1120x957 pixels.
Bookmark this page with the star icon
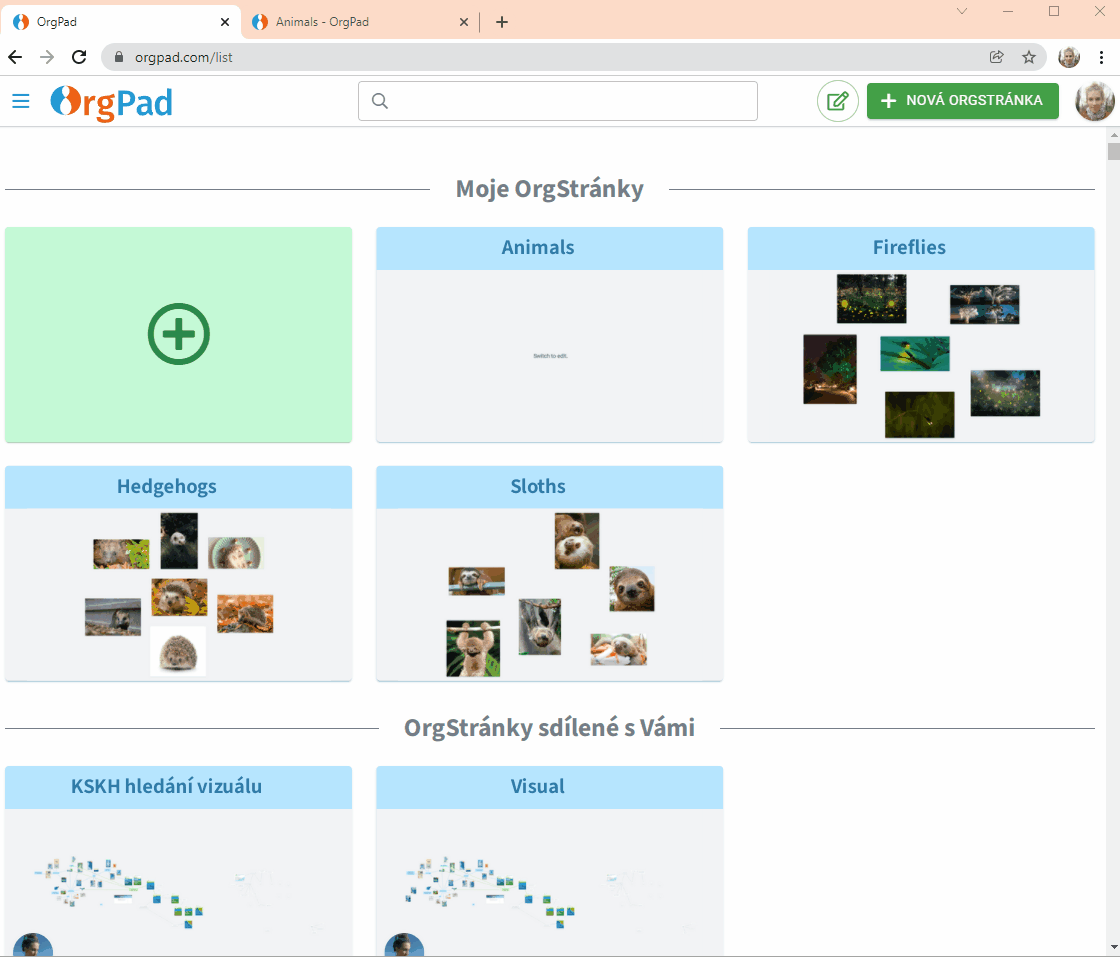click(1028, 57)
